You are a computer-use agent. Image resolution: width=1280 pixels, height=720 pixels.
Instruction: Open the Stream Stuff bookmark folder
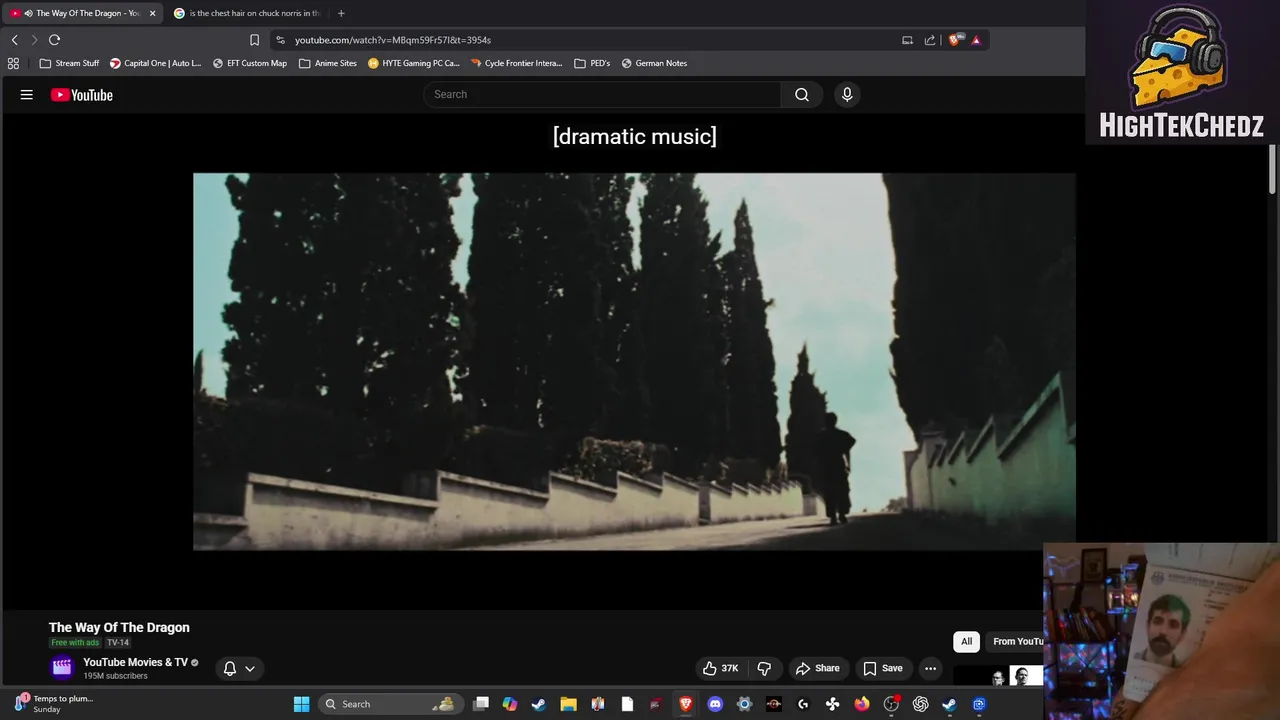[69, 63]
